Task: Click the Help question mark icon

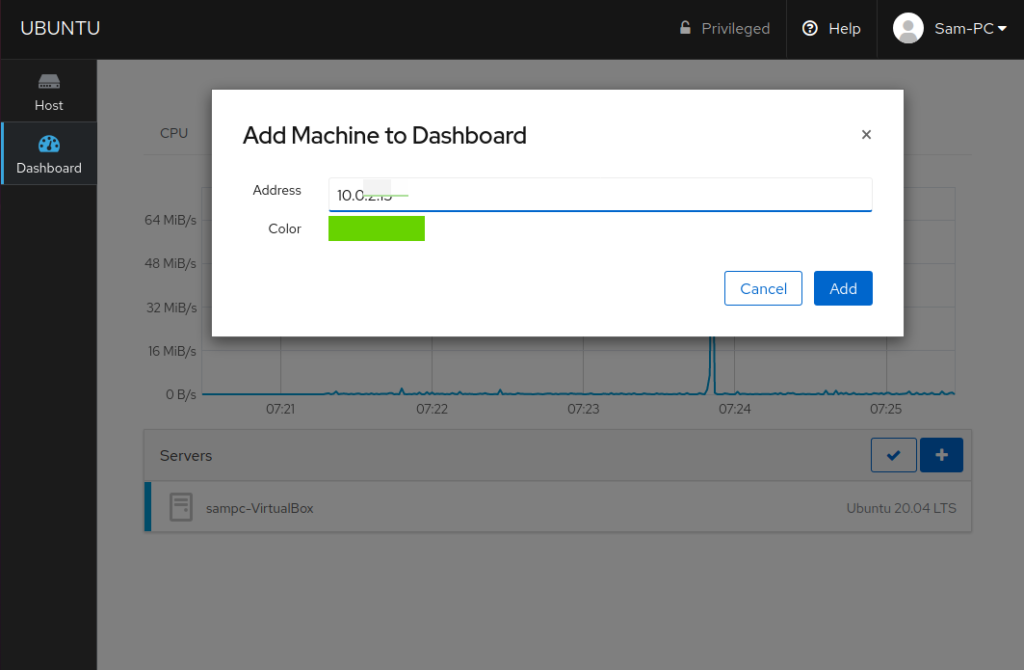Action: 811,28
